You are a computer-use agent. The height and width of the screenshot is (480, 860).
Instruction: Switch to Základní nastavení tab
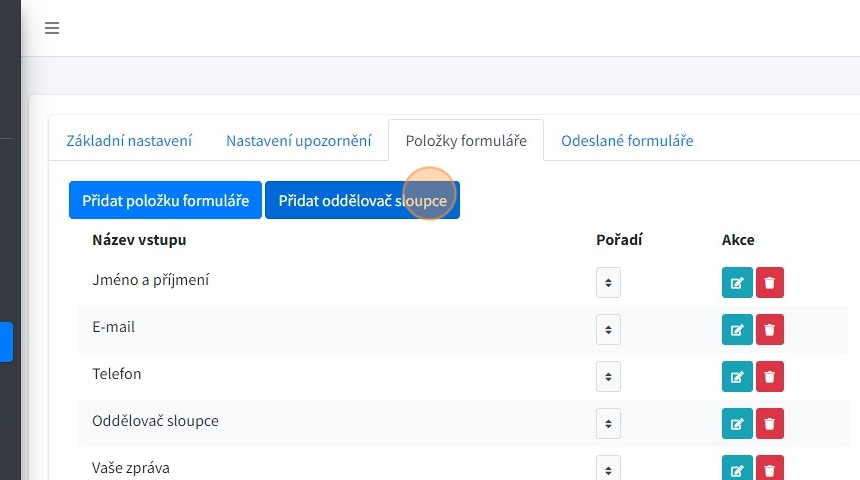(129, 141)
